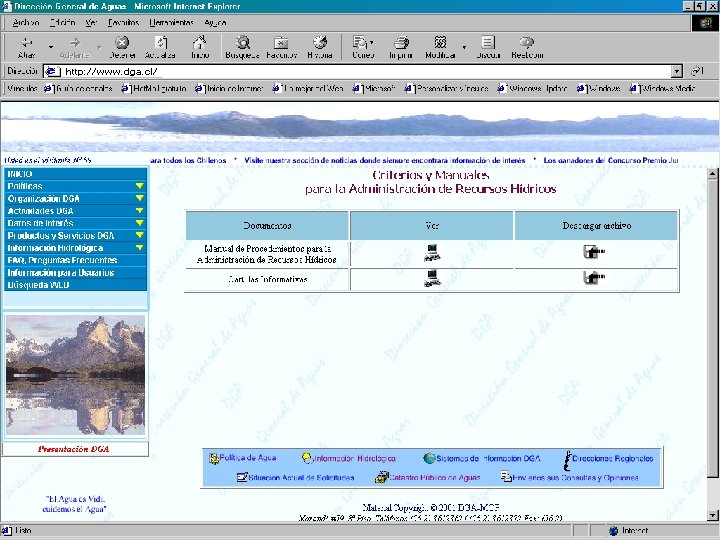Open Adelante history dropdown arrow
Image resolution: width=720 pixels, height=540 pixels.
[98, 47]
